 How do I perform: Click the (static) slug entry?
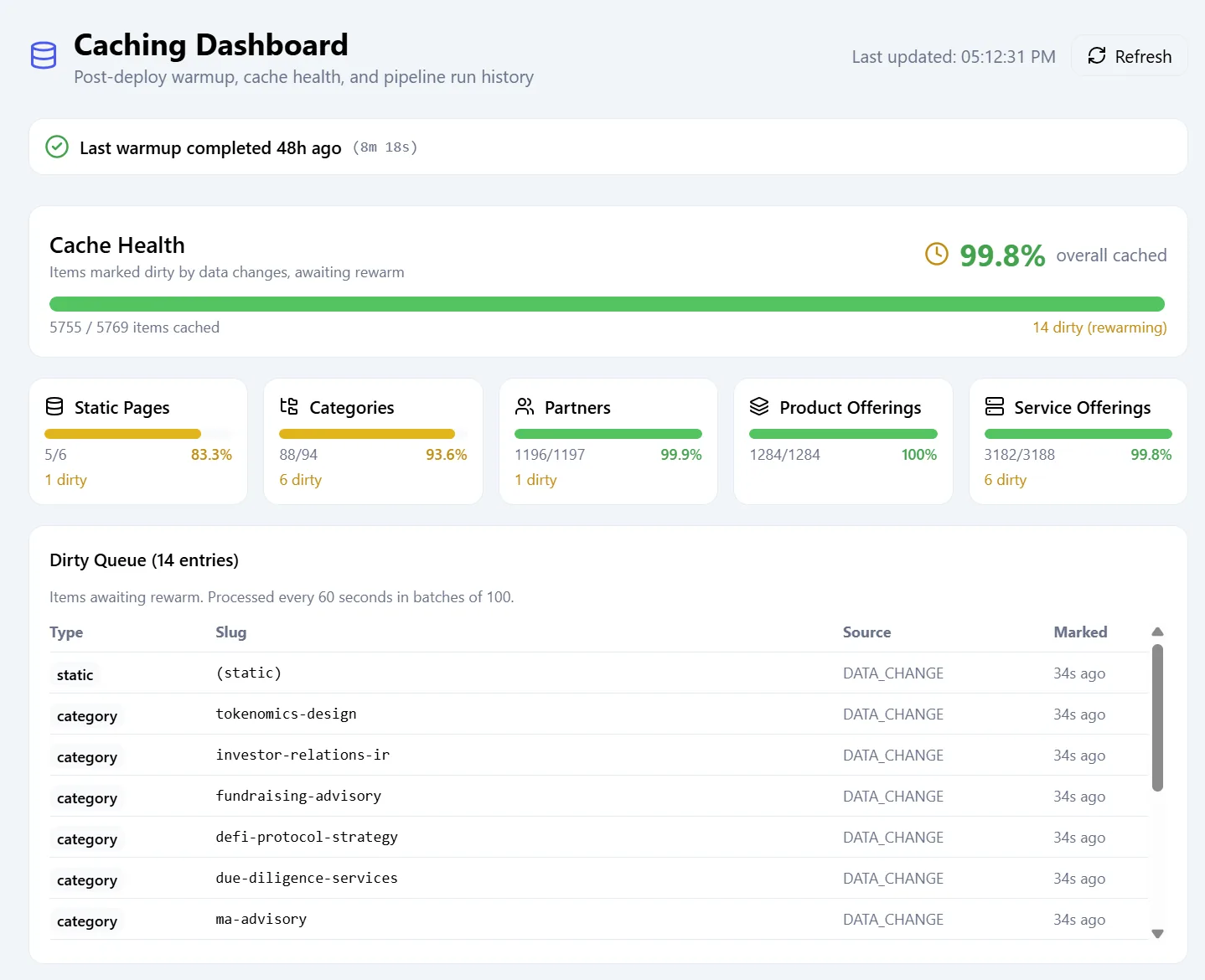[249, 673]
